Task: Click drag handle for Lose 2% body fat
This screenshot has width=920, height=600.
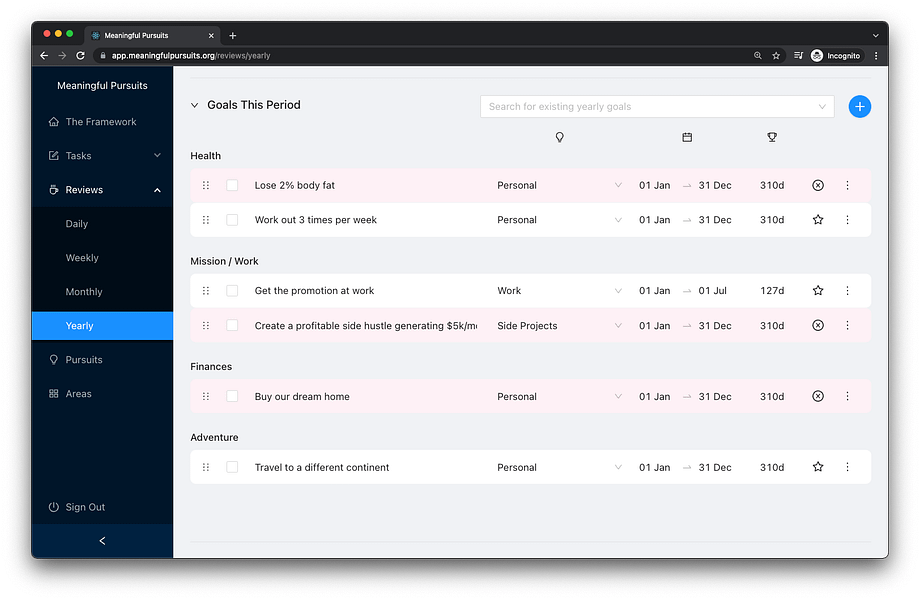Action: click(205, 185)
